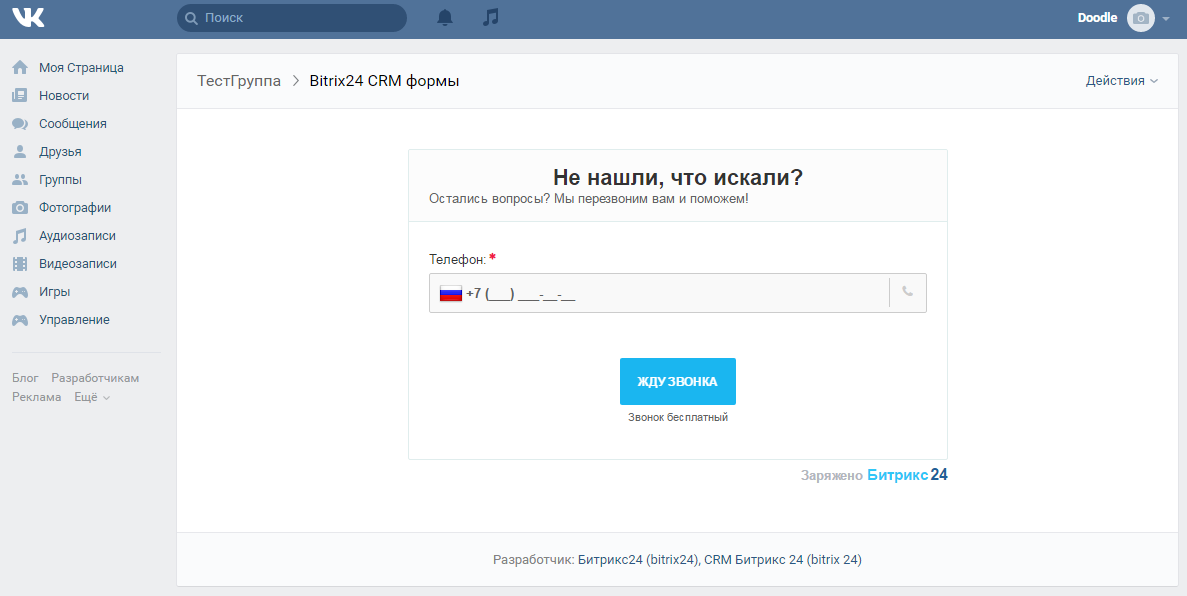This screenshot has width=1187, height=596.
Task: Click the note icon beside Аудиозаписи
Action: [x=20, y=236]
